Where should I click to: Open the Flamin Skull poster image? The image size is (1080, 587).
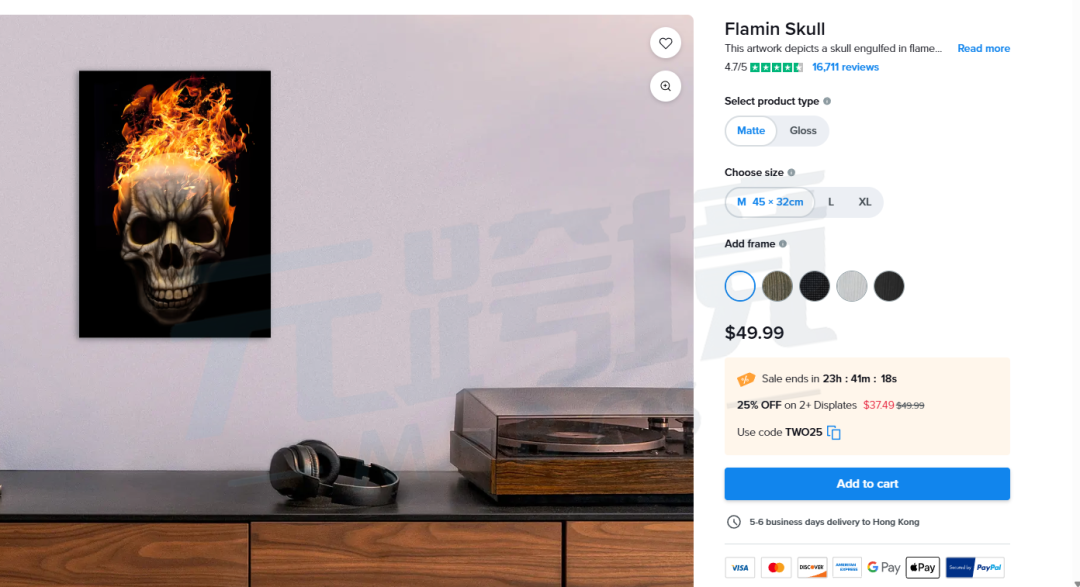coord(175,204)
